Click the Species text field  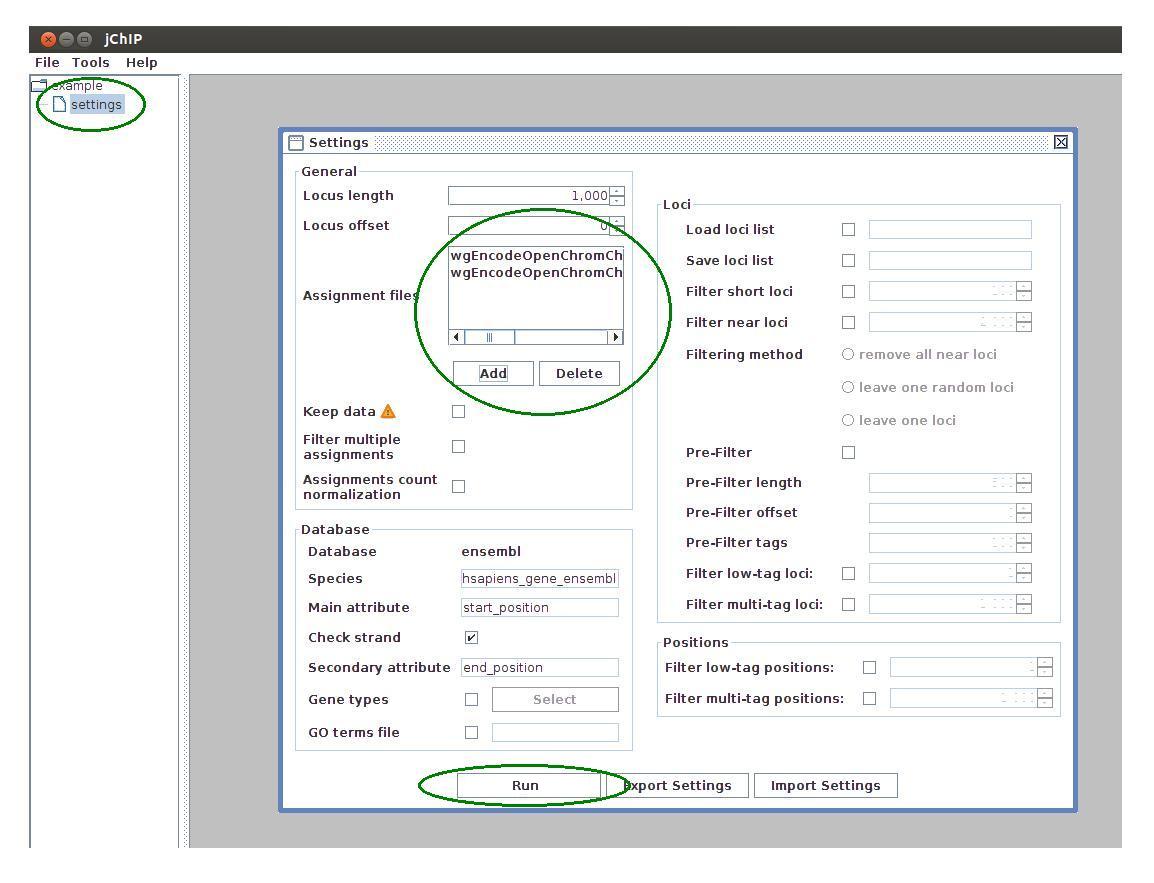pos(539,578)
